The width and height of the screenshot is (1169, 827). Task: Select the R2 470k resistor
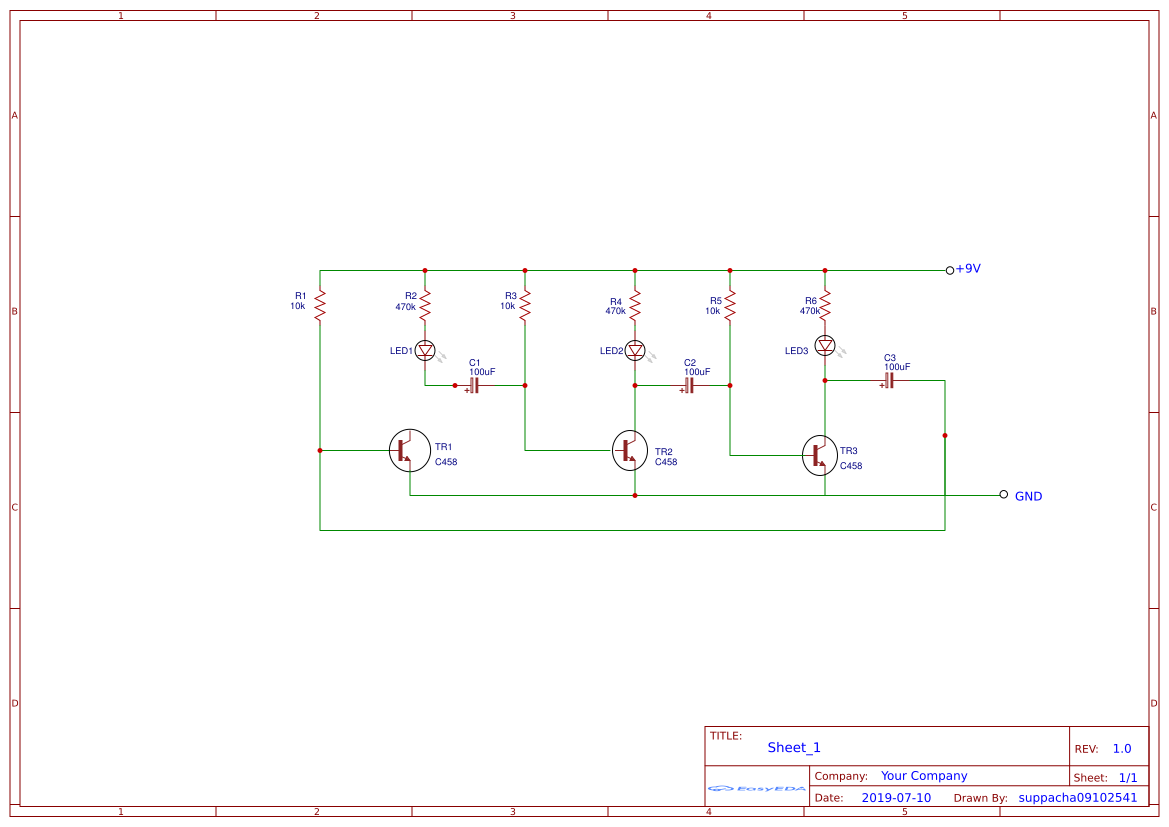(x=425, y=305)
